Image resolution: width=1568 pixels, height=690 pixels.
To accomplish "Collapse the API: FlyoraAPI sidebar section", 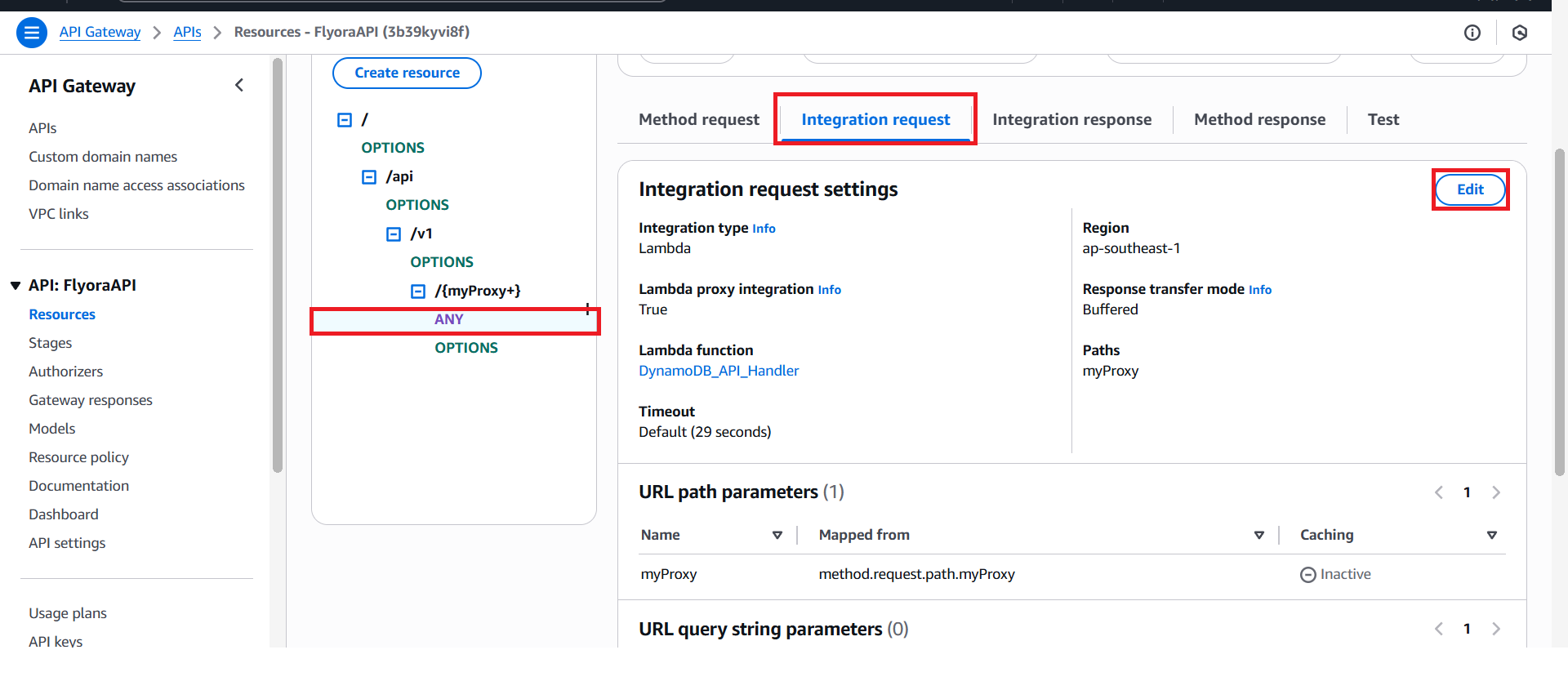I will click(x=16, y=286).
